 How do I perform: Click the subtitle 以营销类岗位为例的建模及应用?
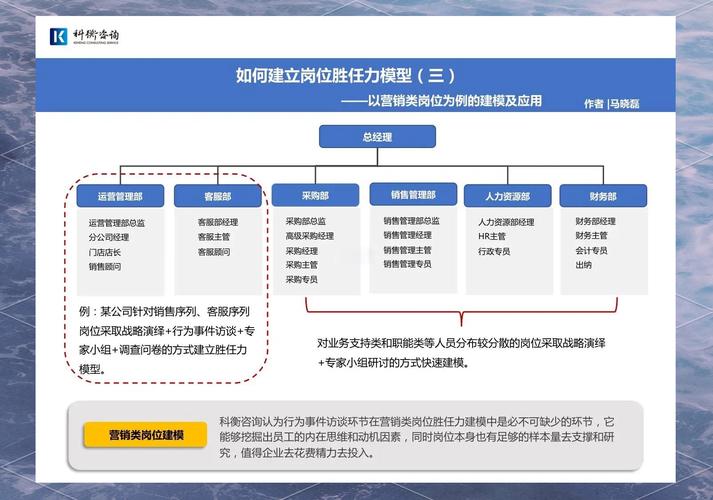pyautogui.click(x=455, y=100)
